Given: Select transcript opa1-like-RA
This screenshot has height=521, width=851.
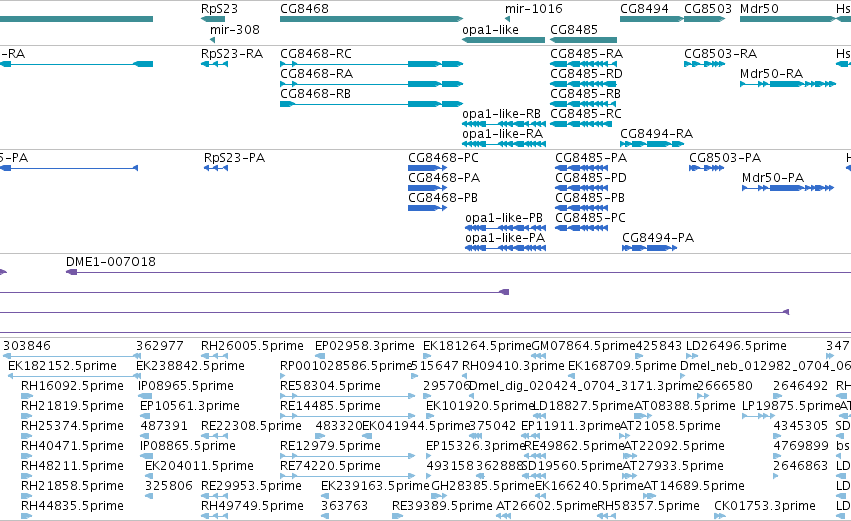Looking at the screenshot, I should tap(502, 134).
